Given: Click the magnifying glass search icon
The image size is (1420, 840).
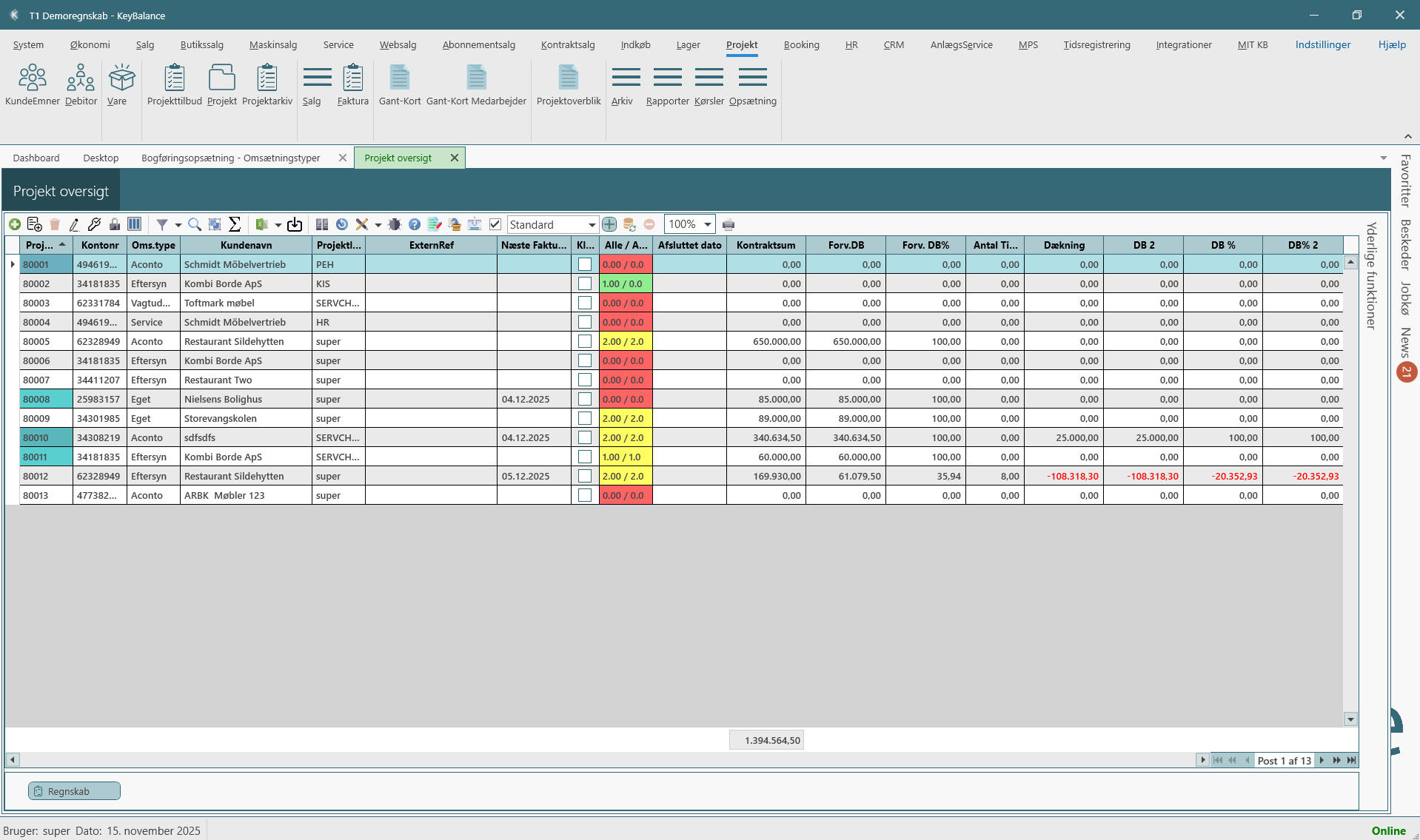Looking at the screenshot, I should tap(195, 224).
